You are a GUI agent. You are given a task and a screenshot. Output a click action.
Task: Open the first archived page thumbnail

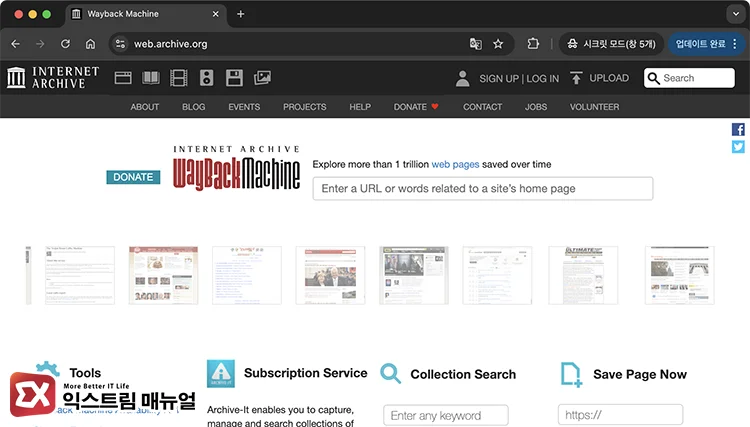point(80,275)
